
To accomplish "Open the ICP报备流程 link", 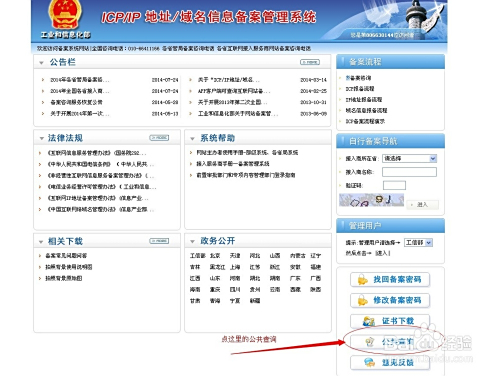I will 360,89.
